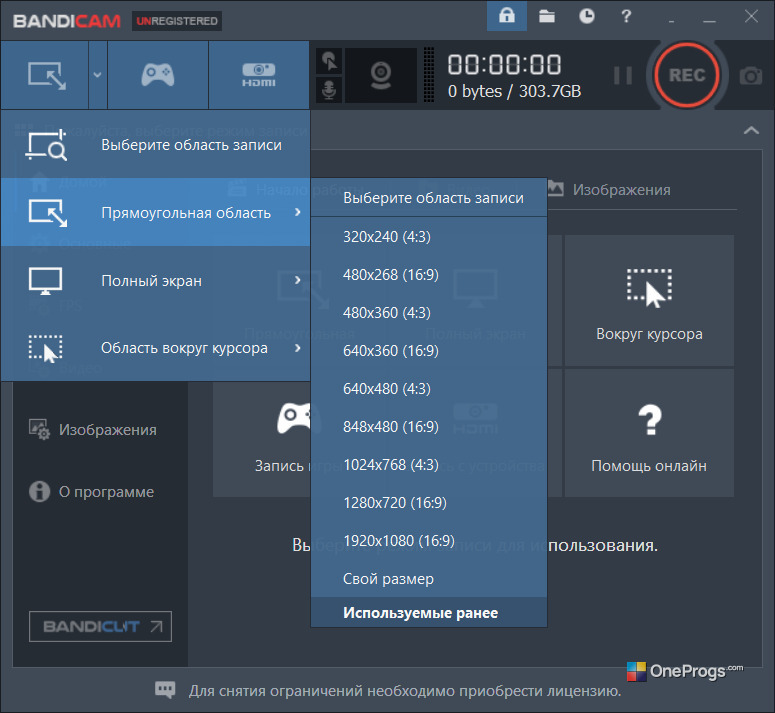Expand the "Область вокруг курсора" submenu arrow
Viewport: 775px width, 713px height.
(298, 348)
